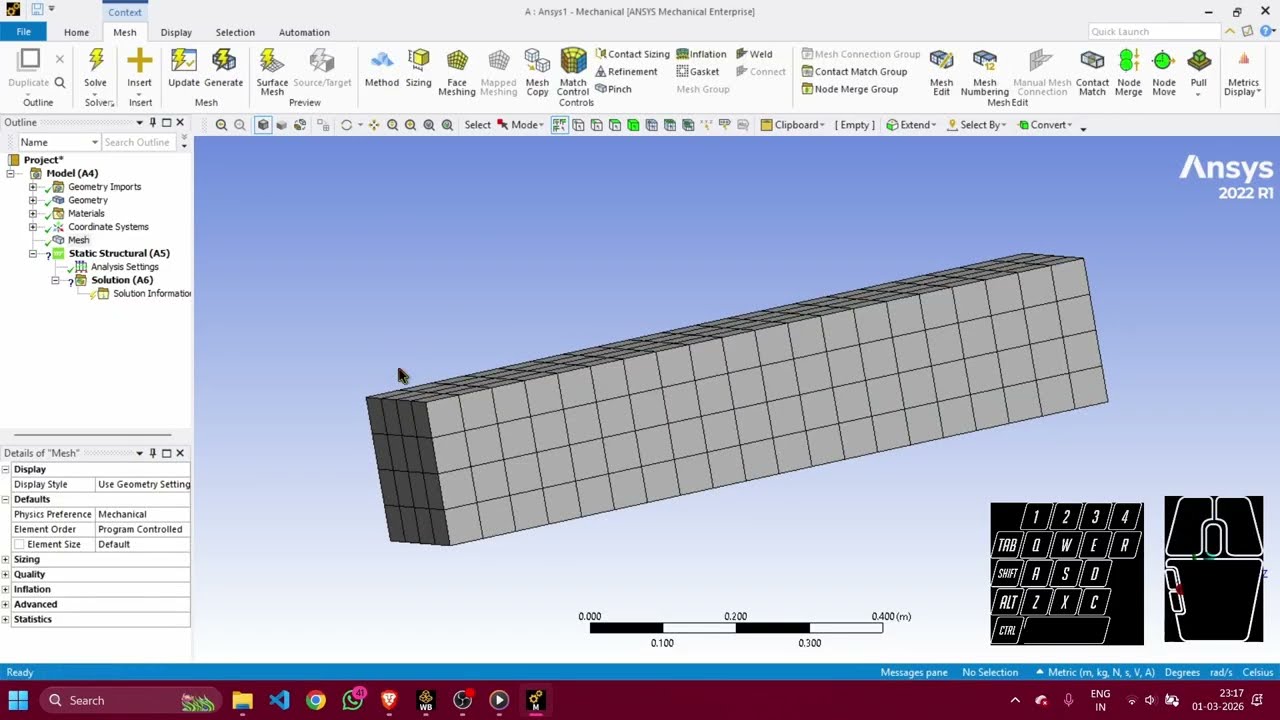Click the Update mesh icon
Viewport: 1280px width, 720px height.
pyautogui.click(x=183, y=61)
